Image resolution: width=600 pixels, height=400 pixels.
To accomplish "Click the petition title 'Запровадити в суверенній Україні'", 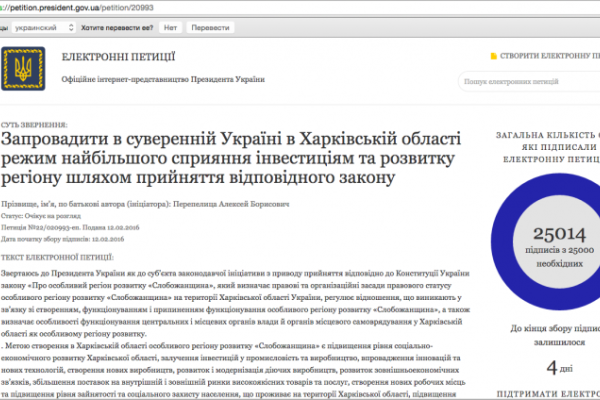I will click(x=231, y=158).
